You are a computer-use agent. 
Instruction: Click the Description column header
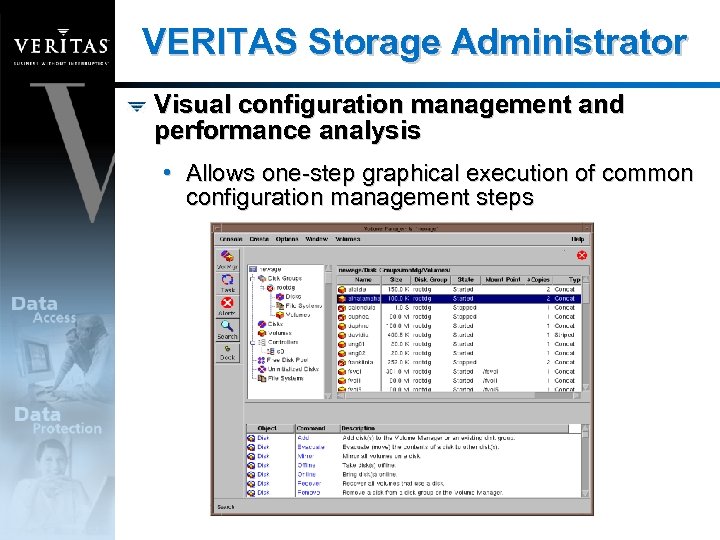454,428
